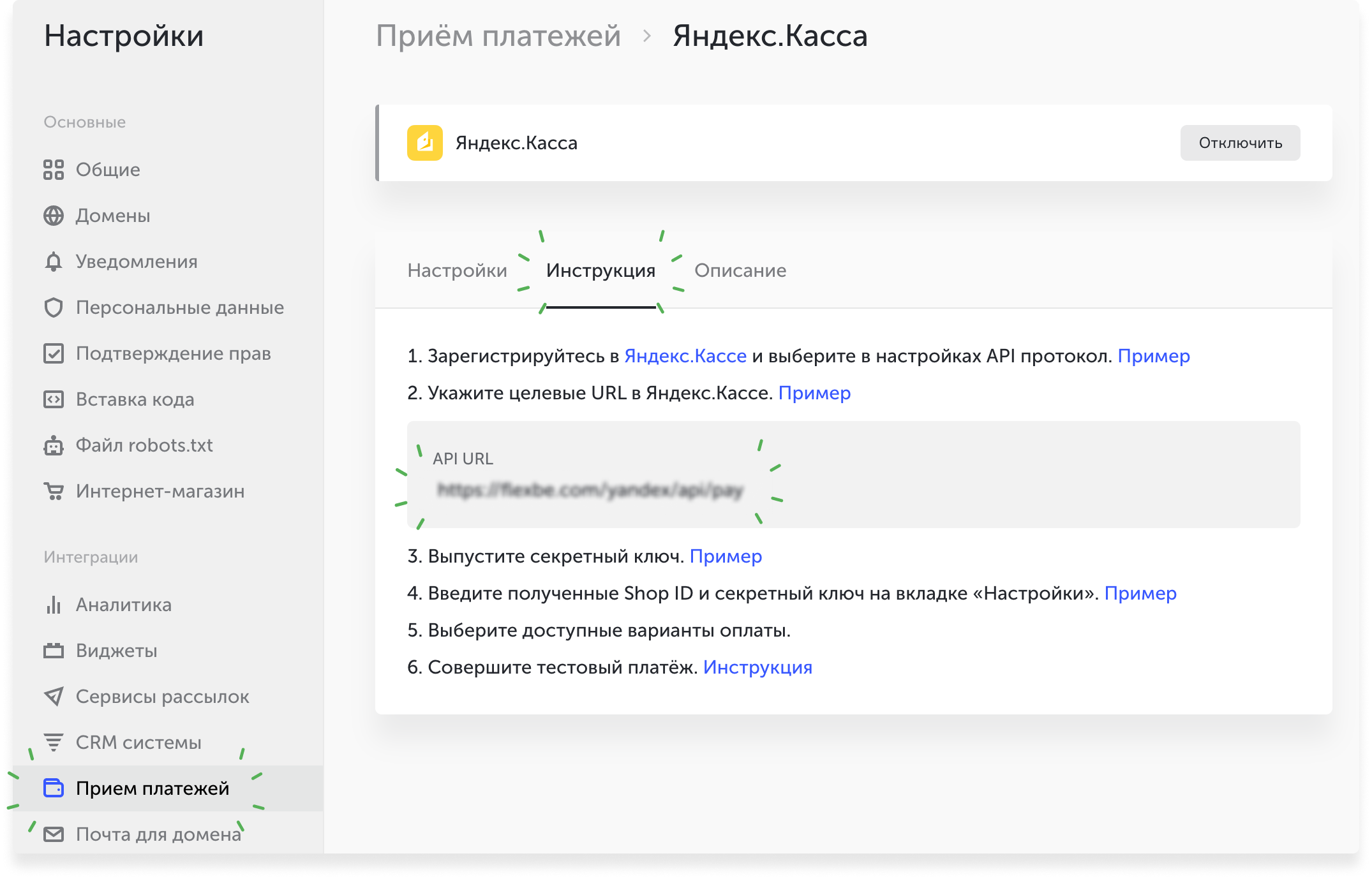Open Пример link for целевые URL step
The height and width of the screenshot is (879, 1372).
[814, 393]
